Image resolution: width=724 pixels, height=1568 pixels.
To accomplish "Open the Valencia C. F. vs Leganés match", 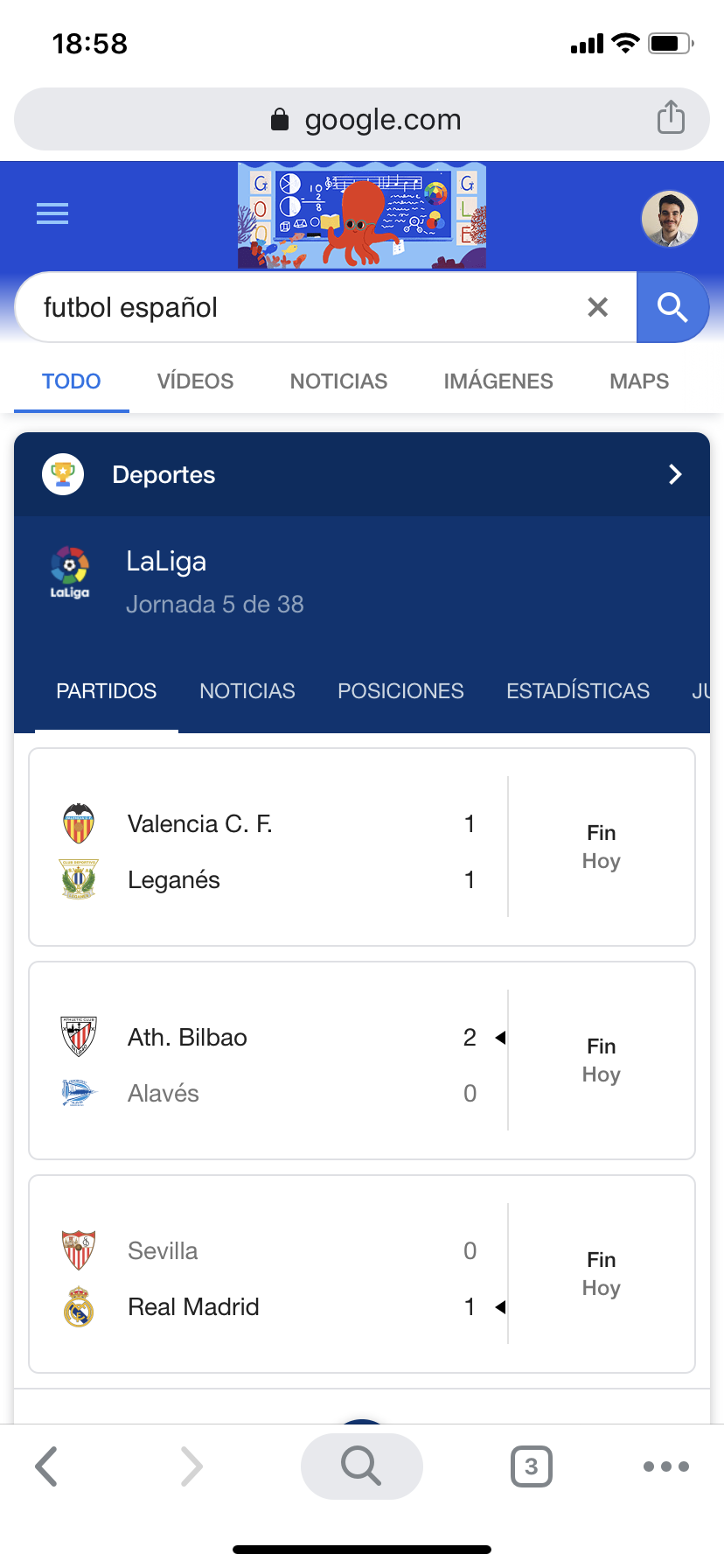I will [361, 847].
